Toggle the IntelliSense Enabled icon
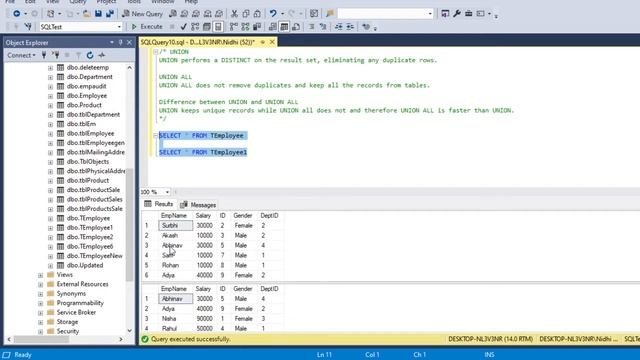 [218, 27]
